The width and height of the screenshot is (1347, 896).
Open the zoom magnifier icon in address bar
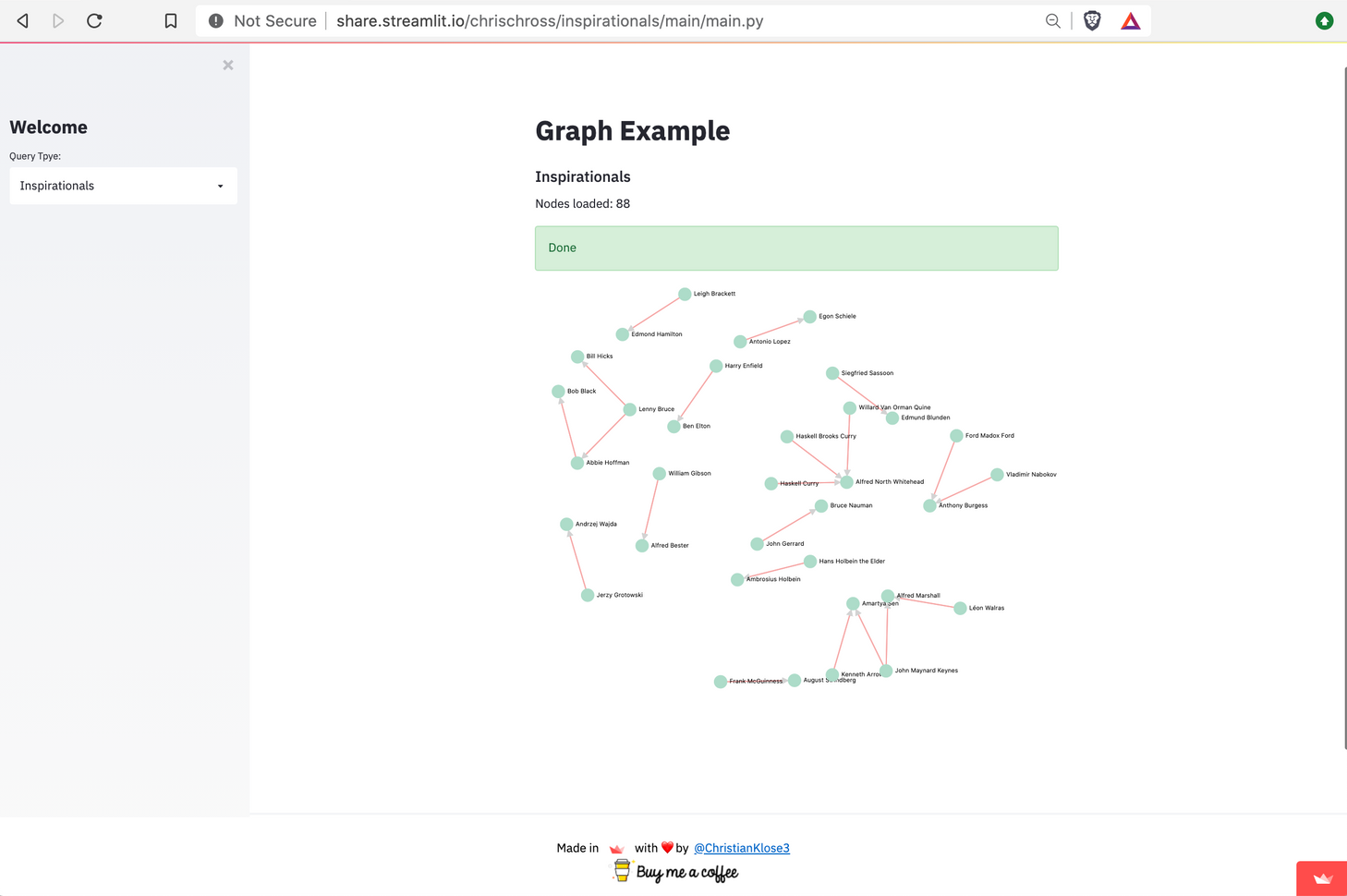1052,20
